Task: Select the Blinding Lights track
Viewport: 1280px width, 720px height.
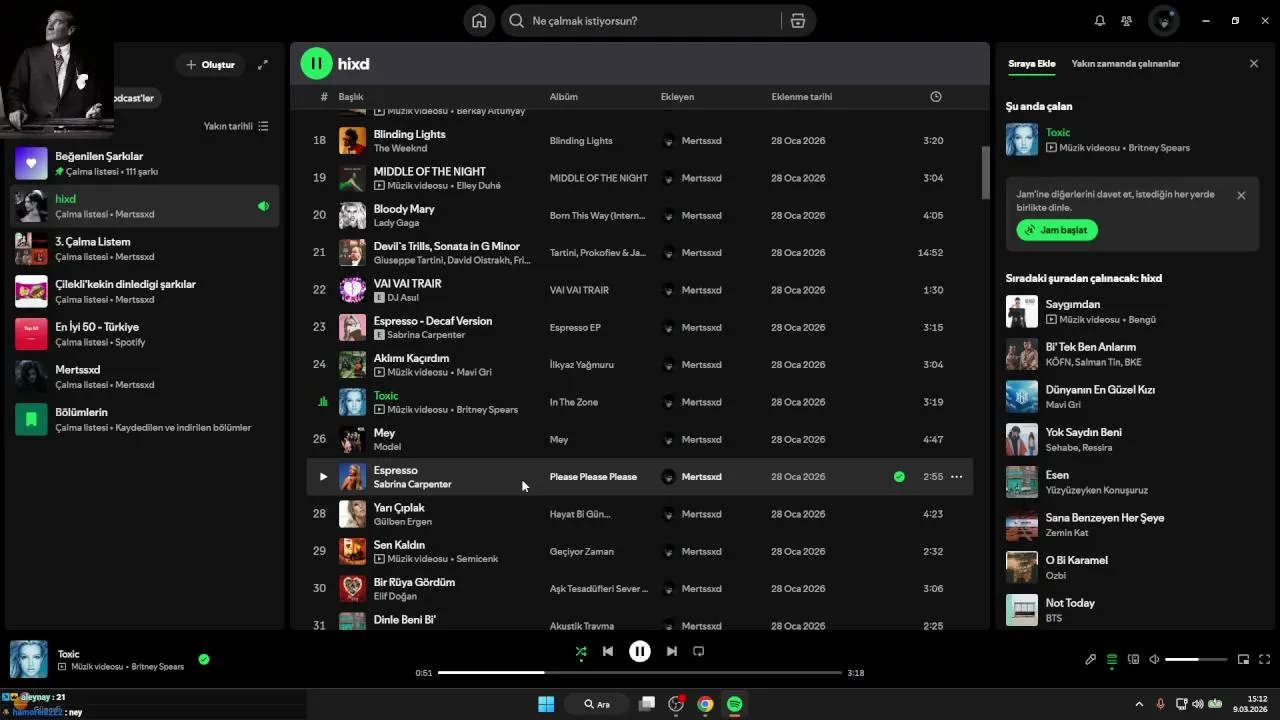Action: [x=640, y=141]
